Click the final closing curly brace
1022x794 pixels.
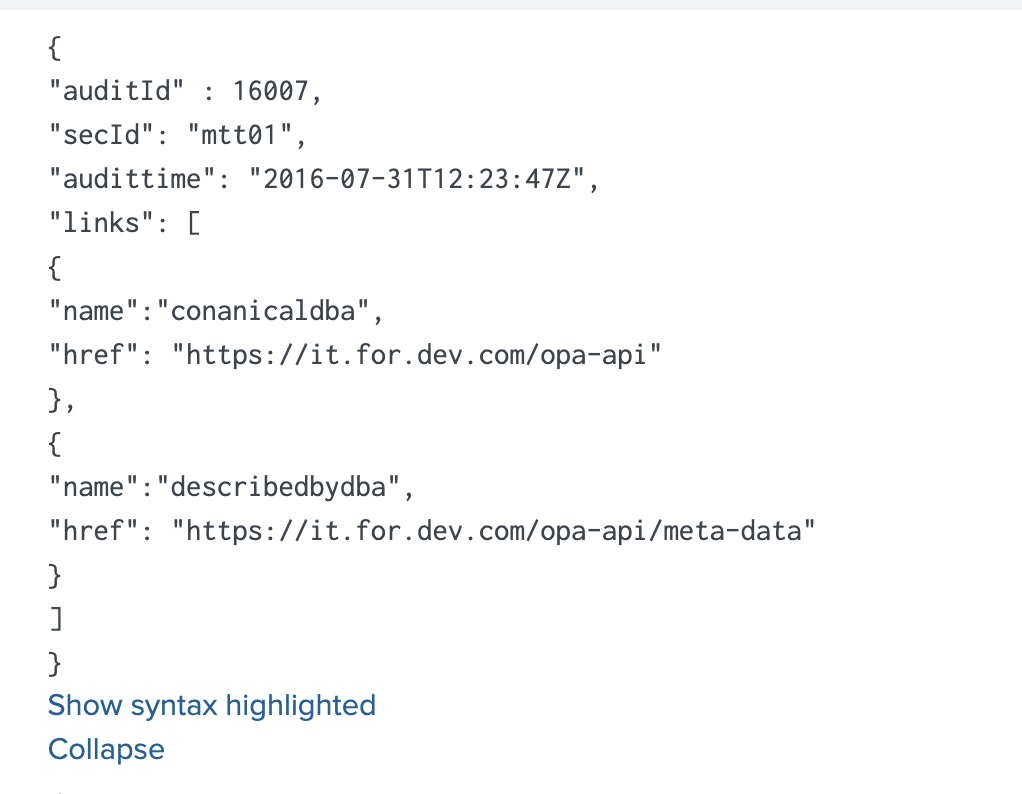(56, 663)
